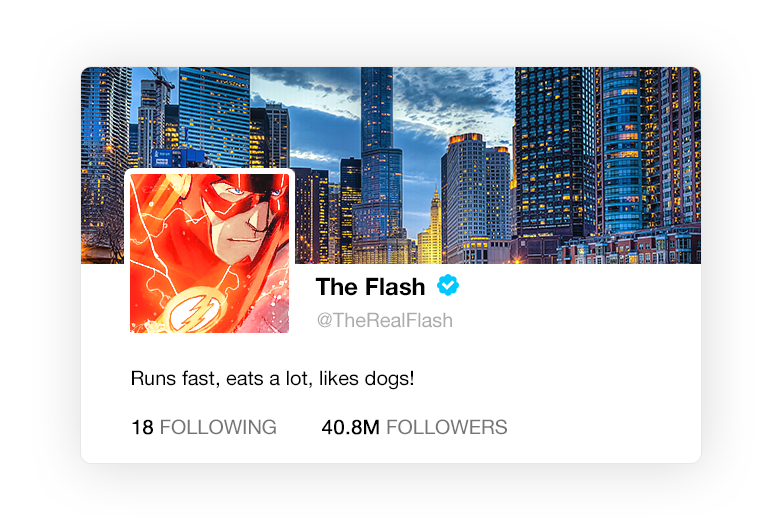Open the FOLLOWERS list label

click(446, 427)
